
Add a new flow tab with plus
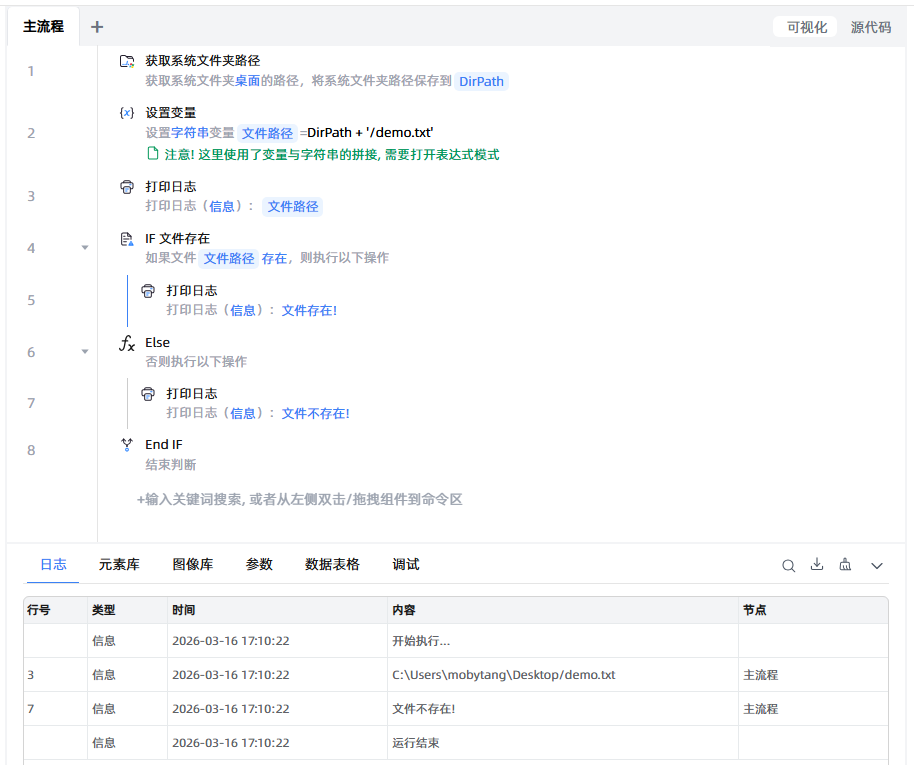[97, 27]
